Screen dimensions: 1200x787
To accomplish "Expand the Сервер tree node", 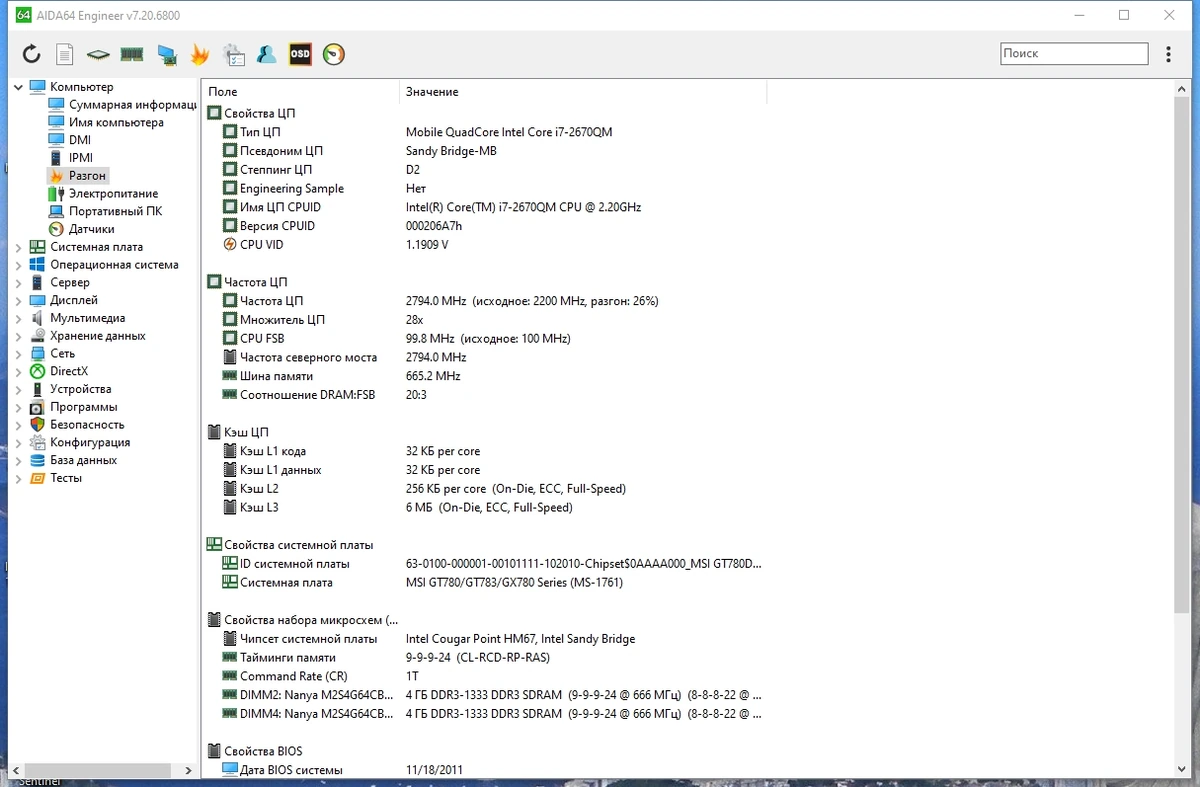I will point(18,283).
